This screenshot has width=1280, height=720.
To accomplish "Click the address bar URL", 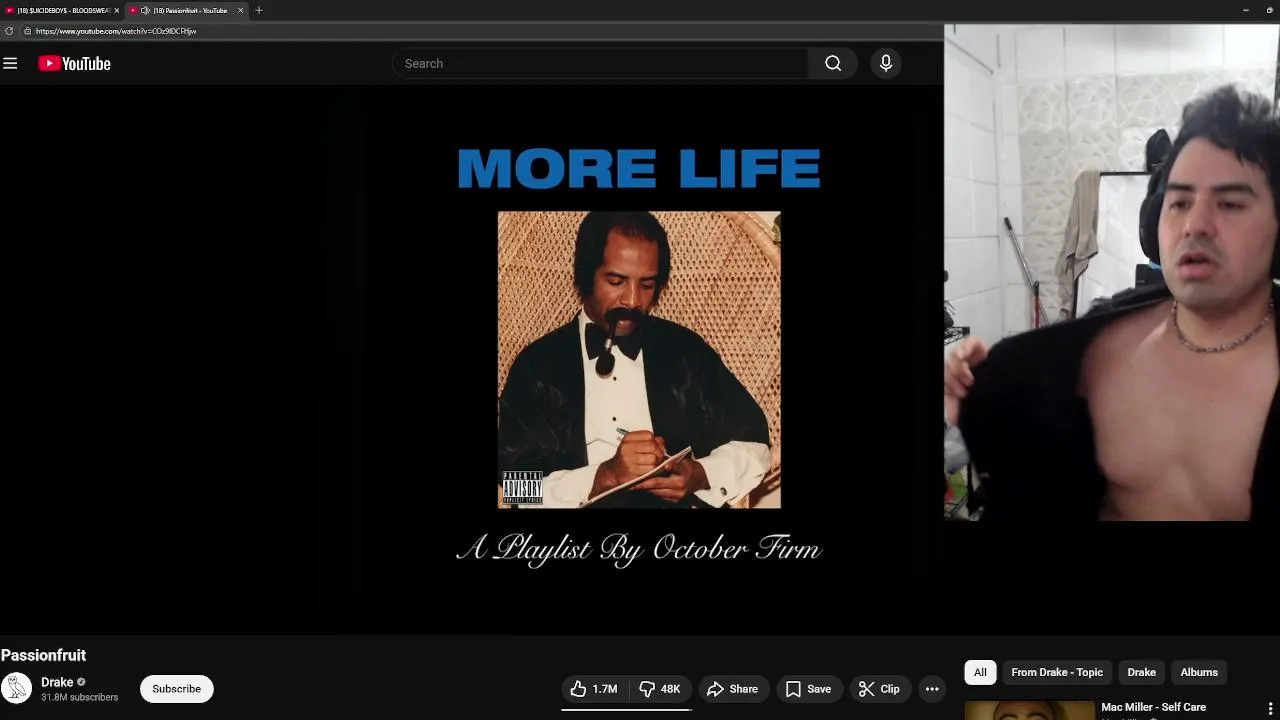I will coord(116,31).
